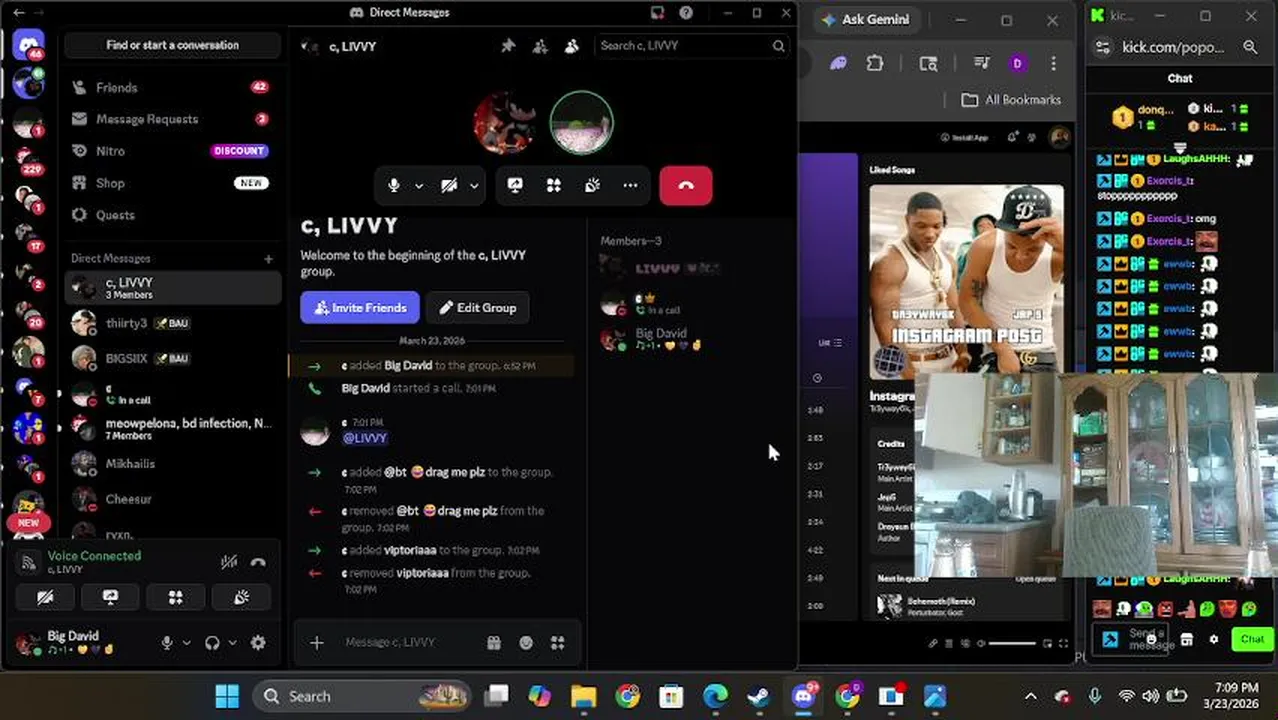
Task: Open All Bookmarks folder in Chrome
Action: point(1011,100)
